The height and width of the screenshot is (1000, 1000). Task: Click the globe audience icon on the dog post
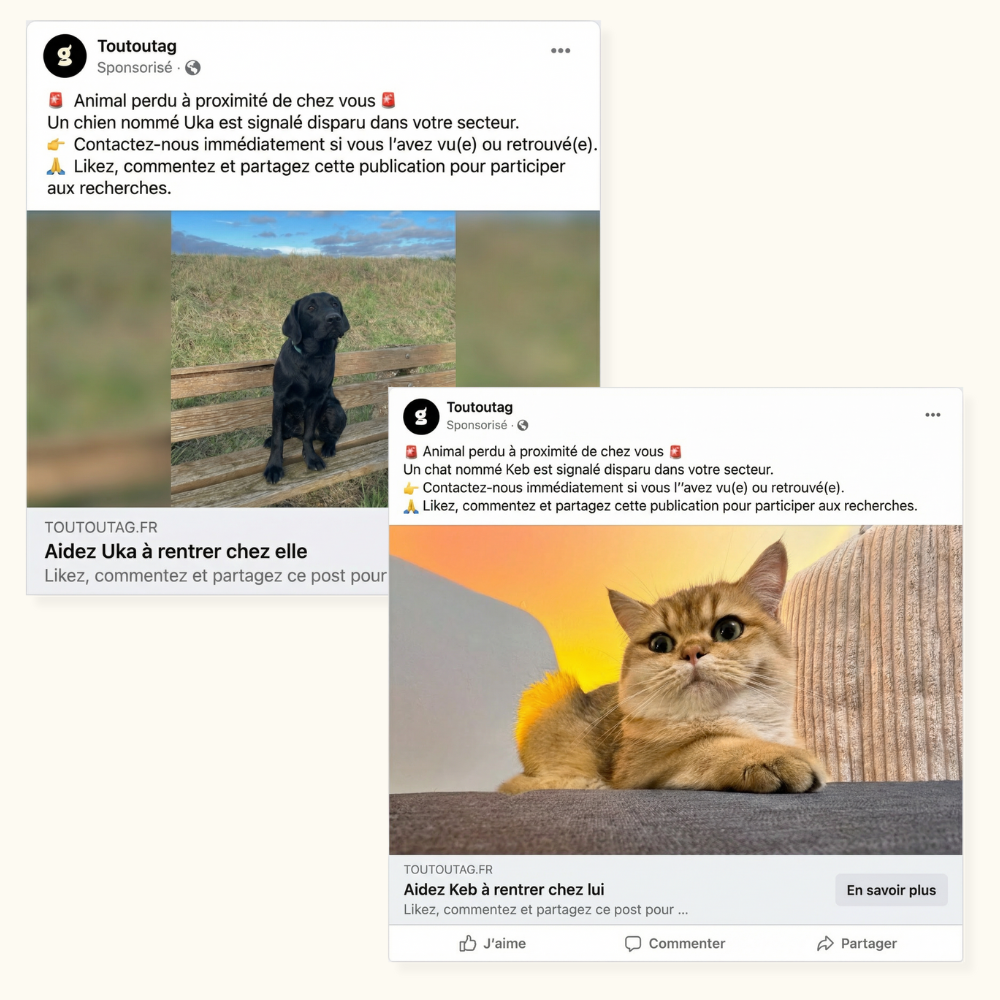193,68
